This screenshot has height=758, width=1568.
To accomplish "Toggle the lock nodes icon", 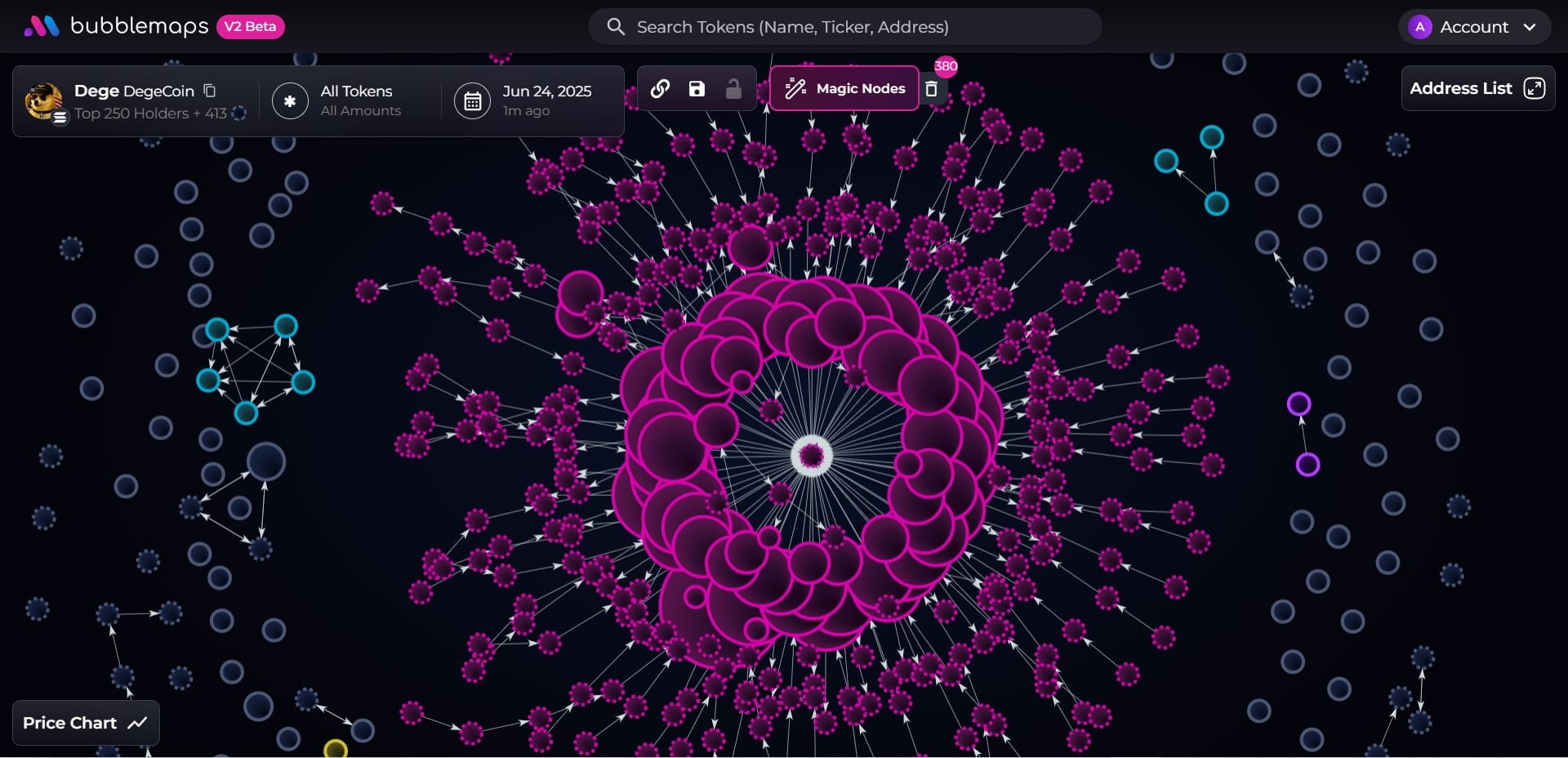I will click(x=733, y=88).
